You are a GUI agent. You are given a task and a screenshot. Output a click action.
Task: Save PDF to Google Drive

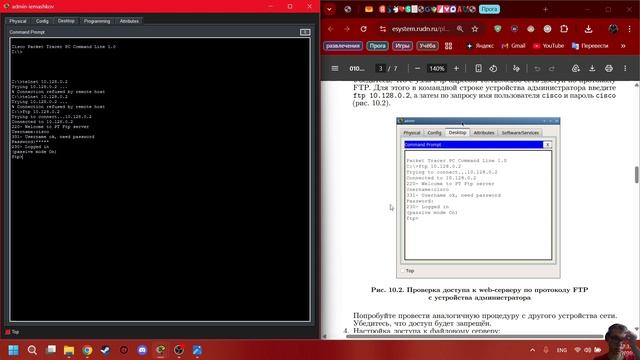pos(576,69)
